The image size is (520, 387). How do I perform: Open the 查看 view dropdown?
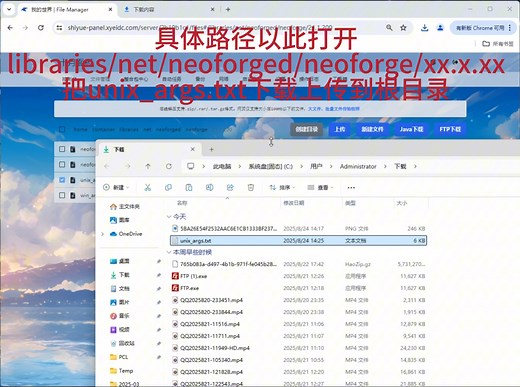320,187
